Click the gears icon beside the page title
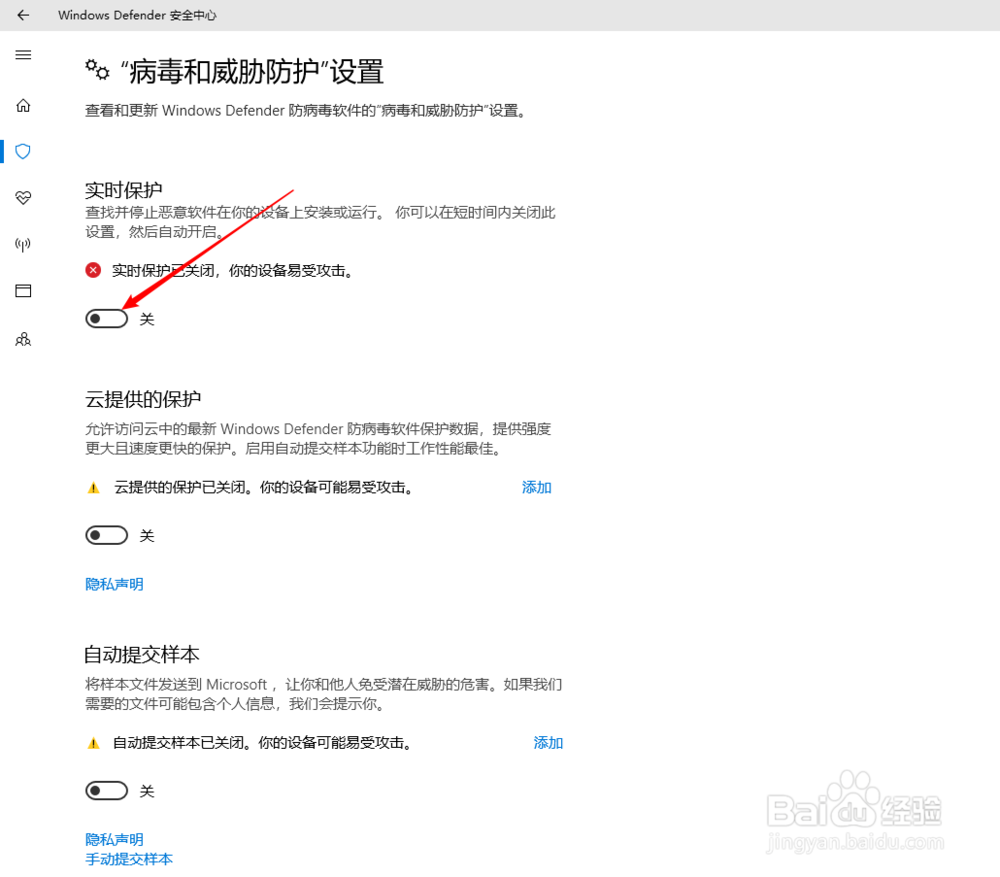1000x877 pixels. (98, 70)
